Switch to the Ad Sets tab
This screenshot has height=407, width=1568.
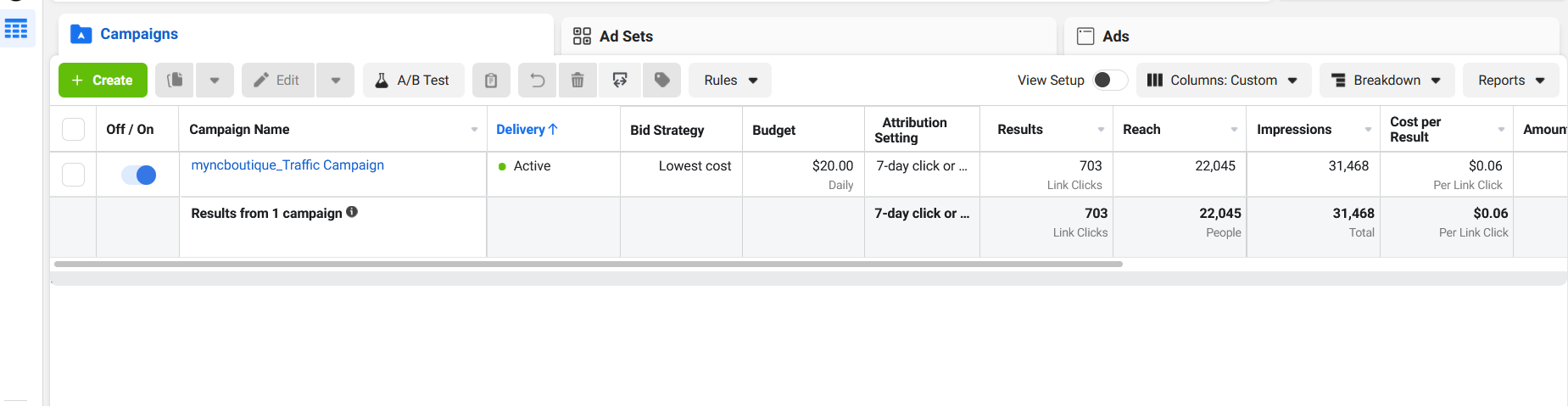pyautogui.click(x=626, y=36)
